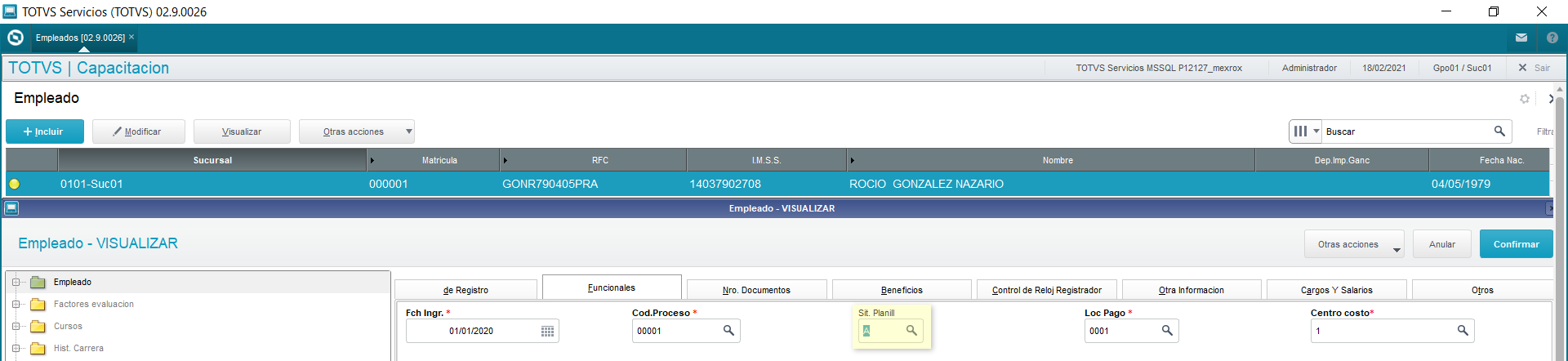Click the Hist. Carrera folder icon
Image resolution: width=1568 pixels, height=361 pixels.
[x=38, y=349]
